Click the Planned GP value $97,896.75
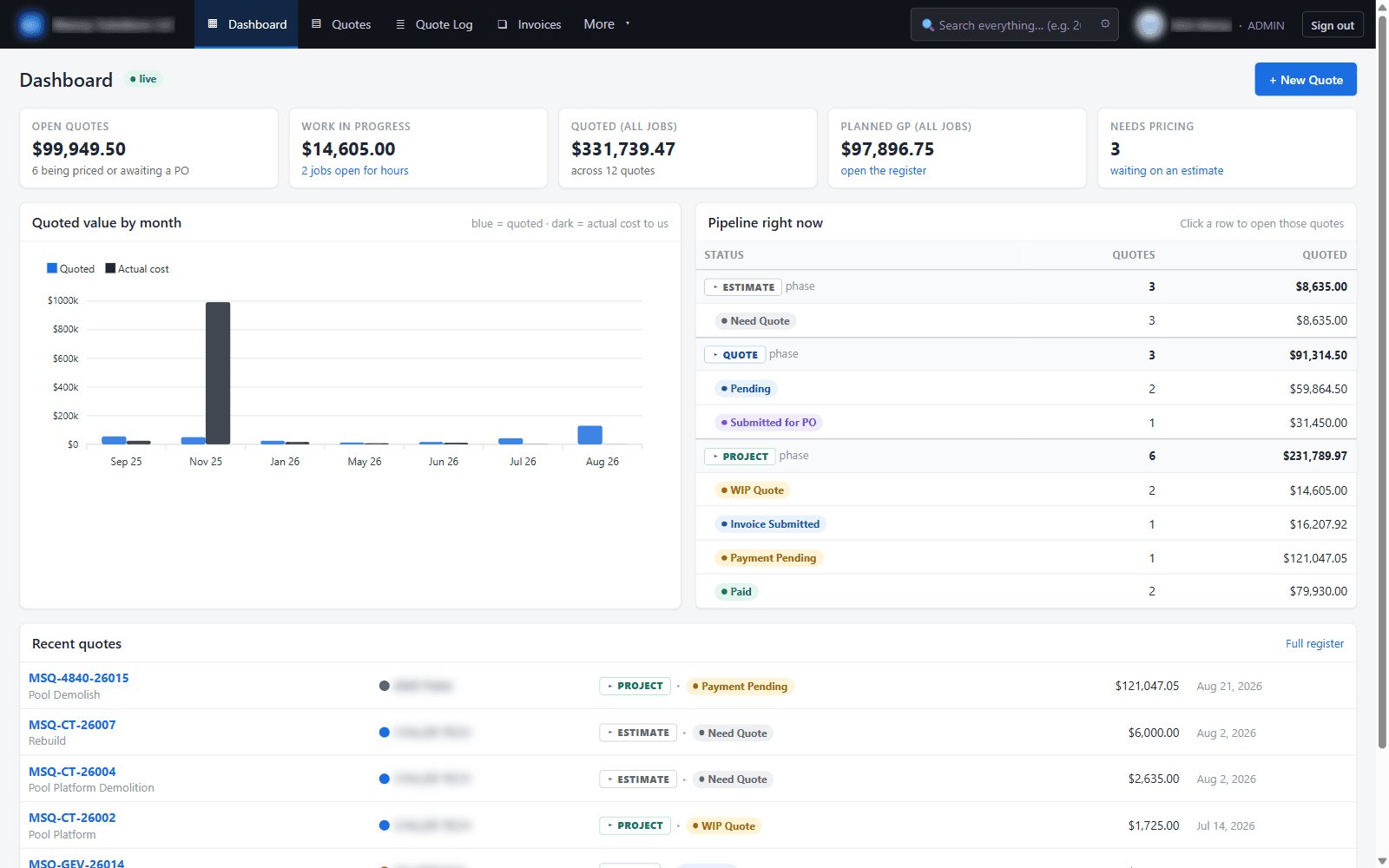 point(887,149)
